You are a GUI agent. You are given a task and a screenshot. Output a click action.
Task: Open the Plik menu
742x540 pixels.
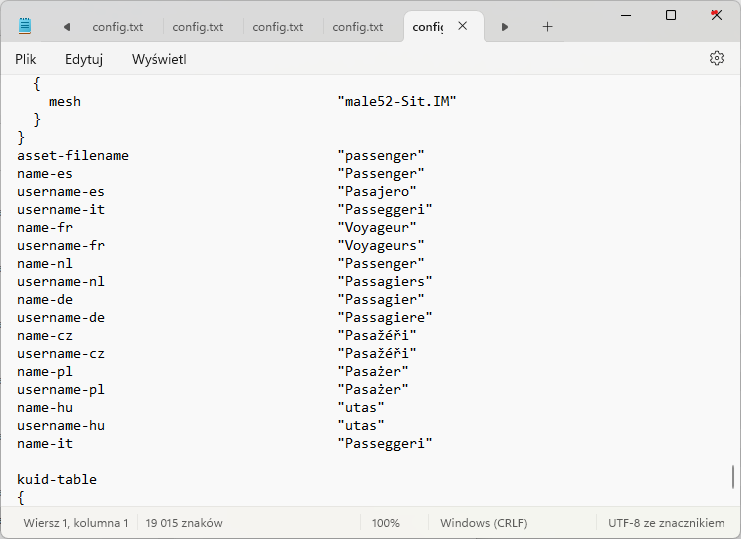(26, 59)
